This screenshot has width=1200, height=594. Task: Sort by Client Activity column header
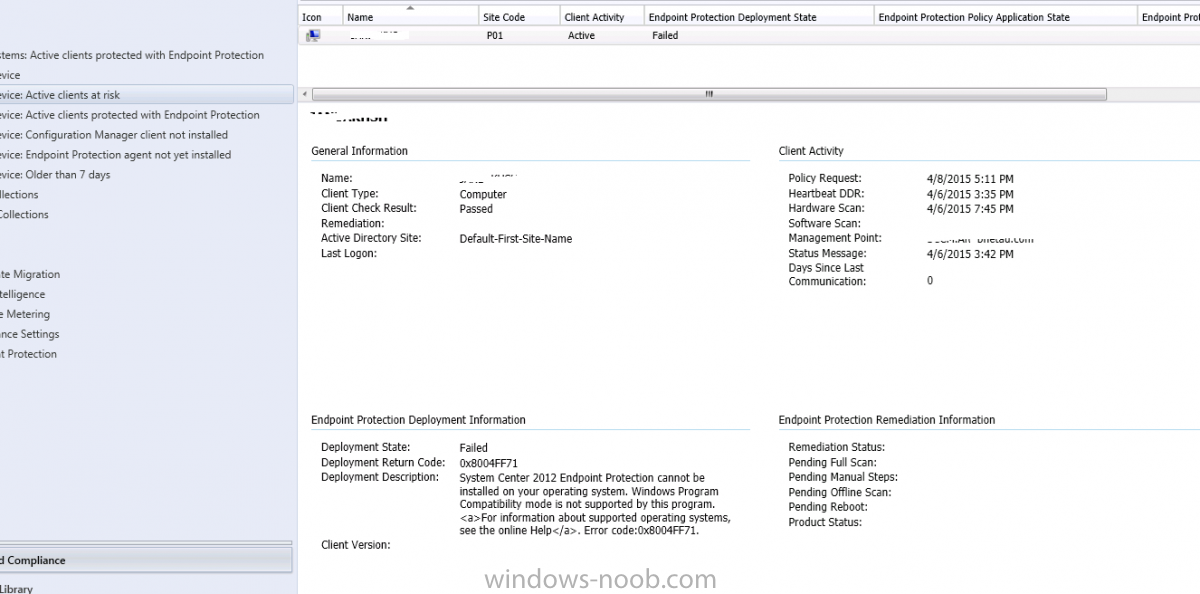600,17
